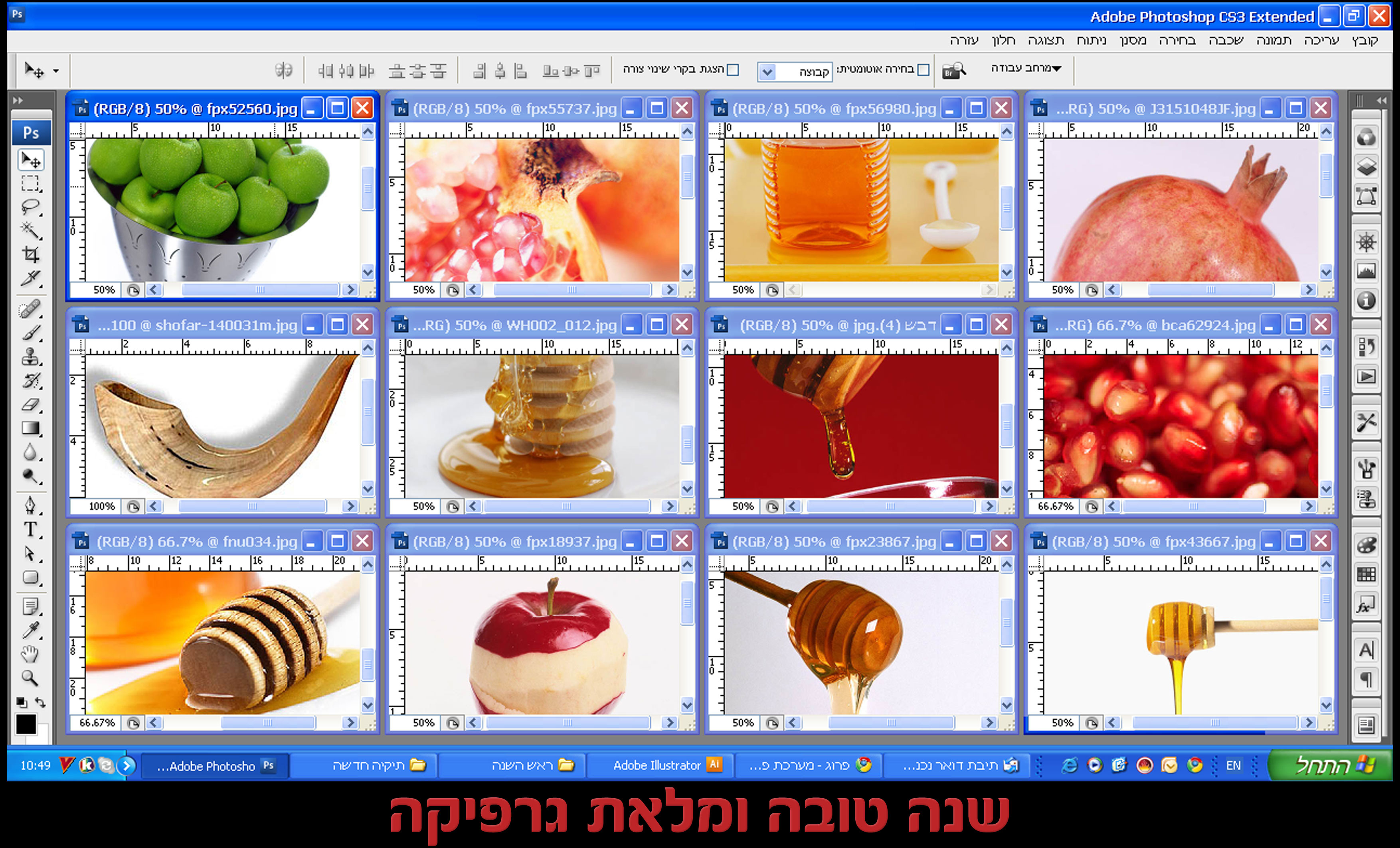1400x848 pixels.
Task: Select the Horizontal Type tool
Action: tap(31, 529)
